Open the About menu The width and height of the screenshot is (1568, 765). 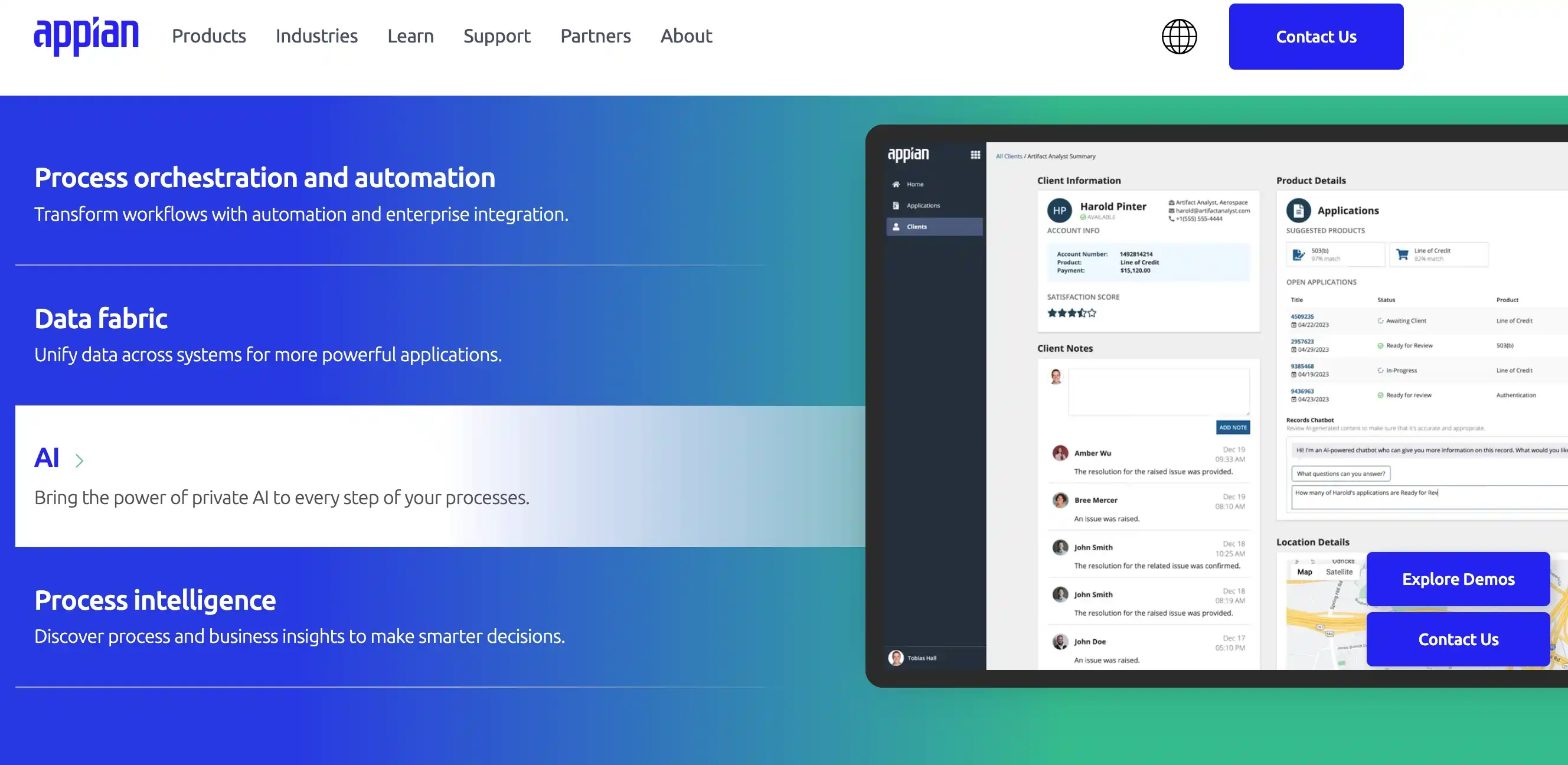pos(686,36)
